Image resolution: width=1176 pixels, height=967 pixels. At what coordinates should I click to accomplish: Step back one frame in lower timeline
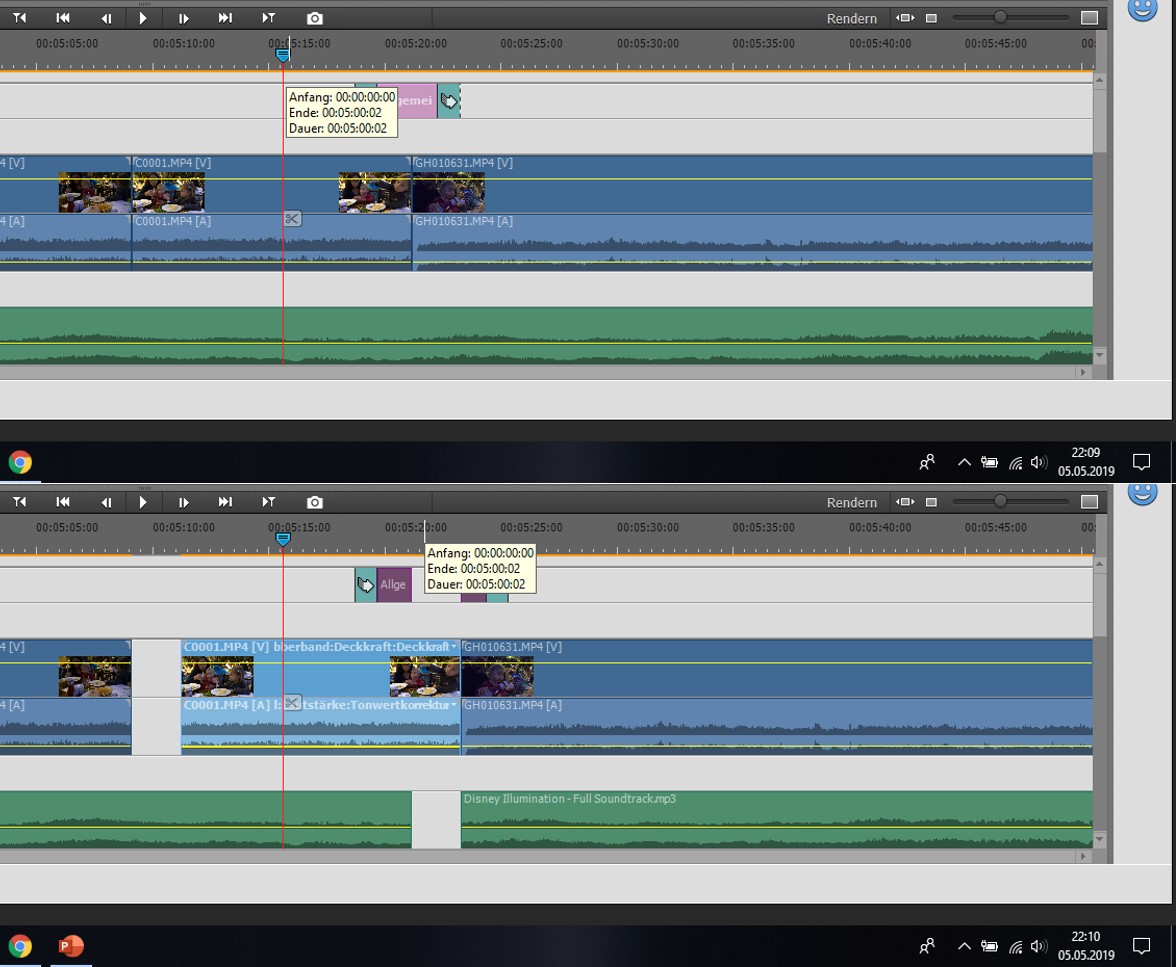click(106, 502)
